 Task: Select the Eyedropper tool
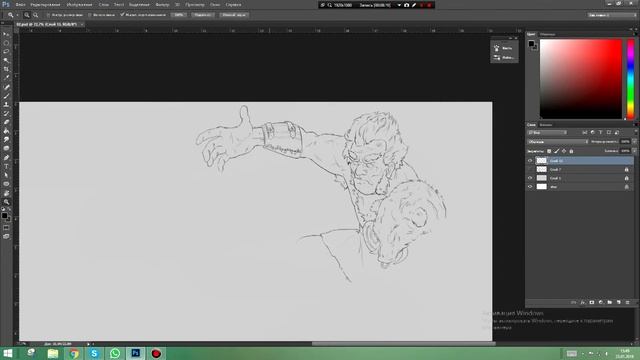(x=6, y=78)
